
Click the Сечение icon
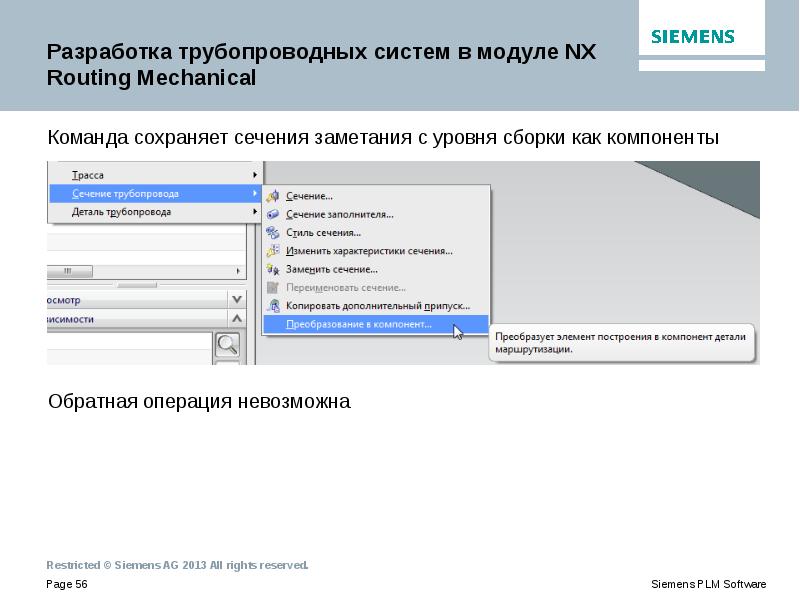[x=273, y=196]
